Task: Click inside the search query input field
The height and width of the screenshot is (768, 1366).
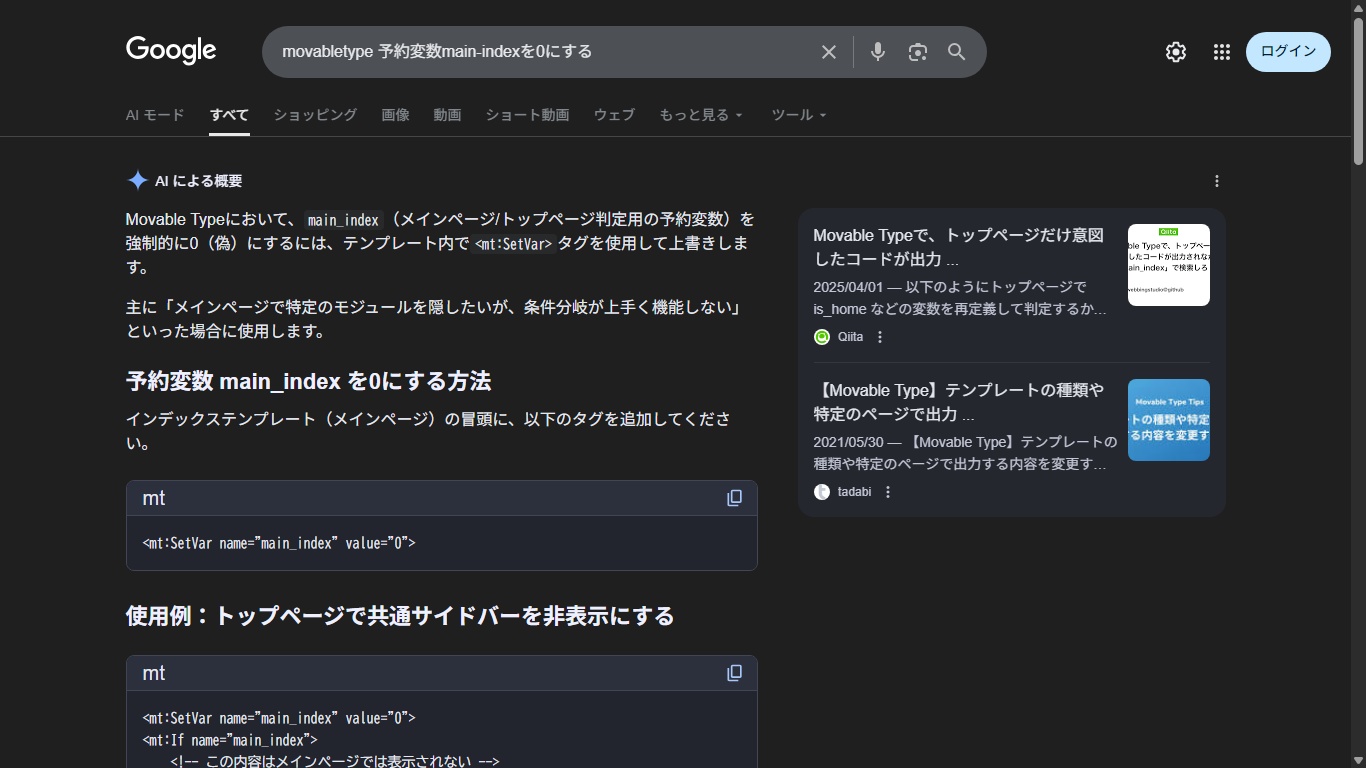Action: (x=540, y=52)
